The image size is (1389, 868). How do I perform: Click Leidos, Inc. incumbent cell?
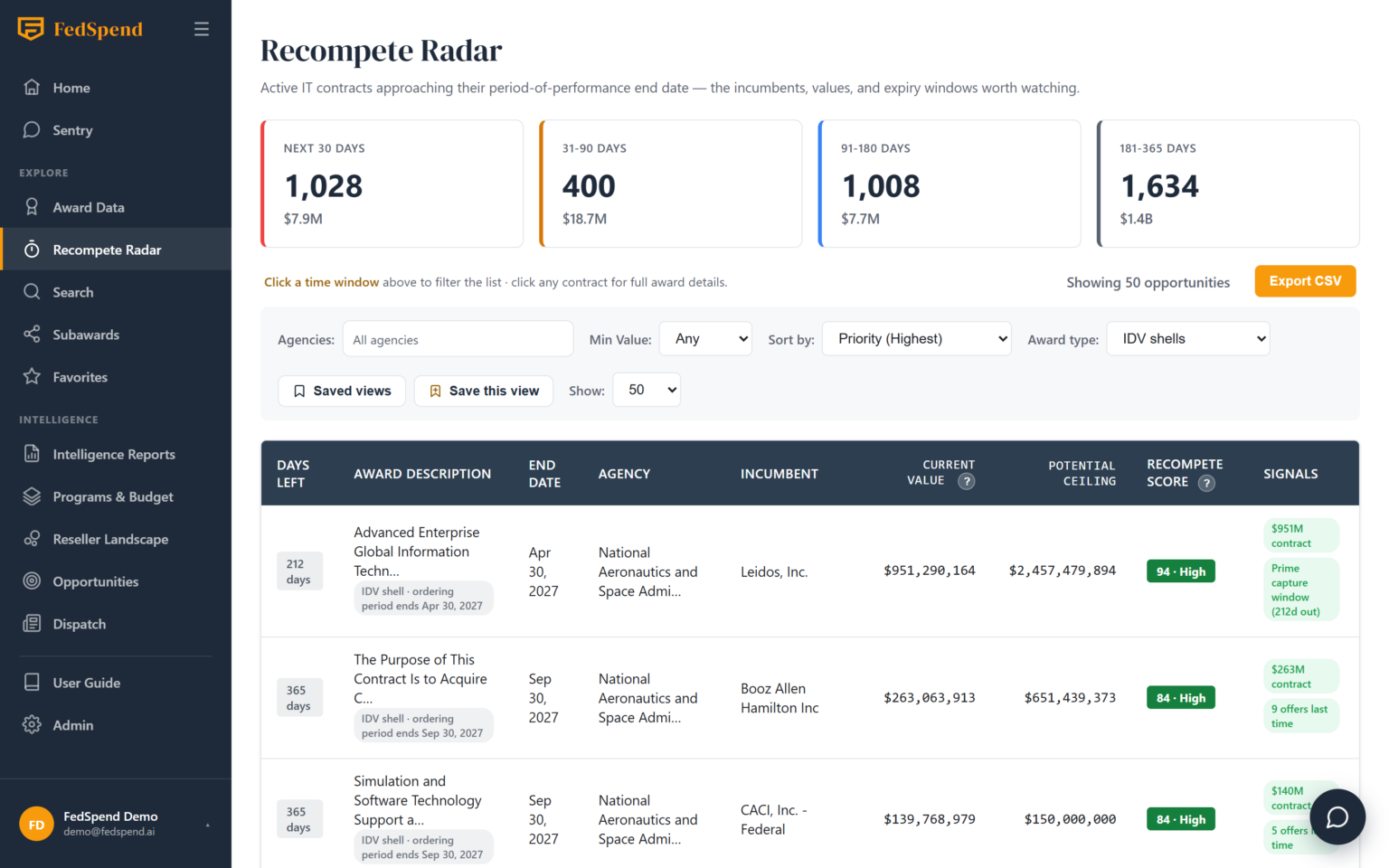click(774, 571)
